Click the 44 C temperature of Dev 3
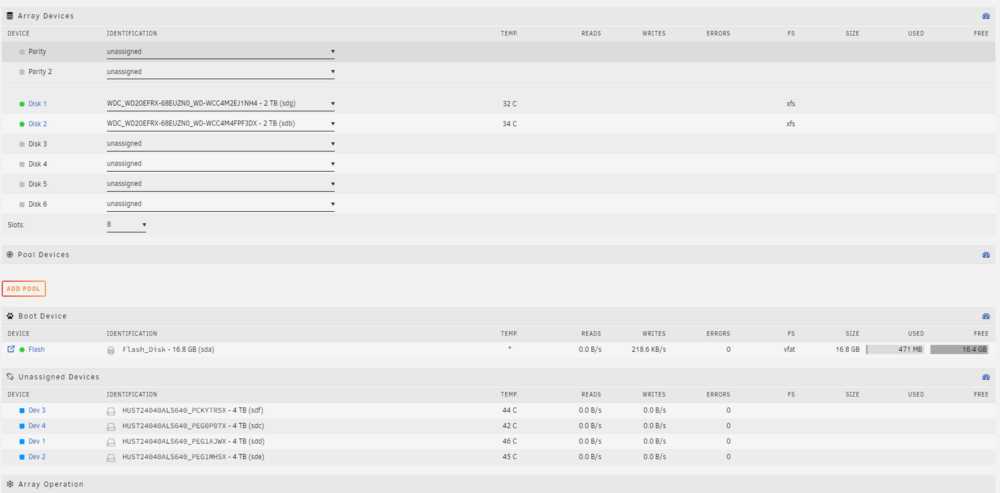Viewport: 1000px width, 493px height. pyautogui.click(x=510, y=411)
